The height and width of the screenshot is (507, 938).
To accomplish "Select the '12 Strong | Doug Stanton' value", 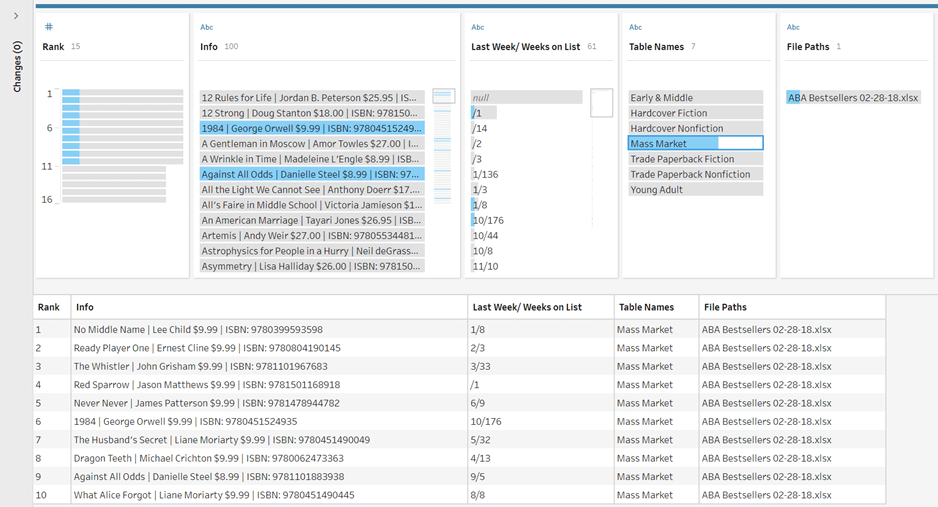I will [x=312, y=113].
